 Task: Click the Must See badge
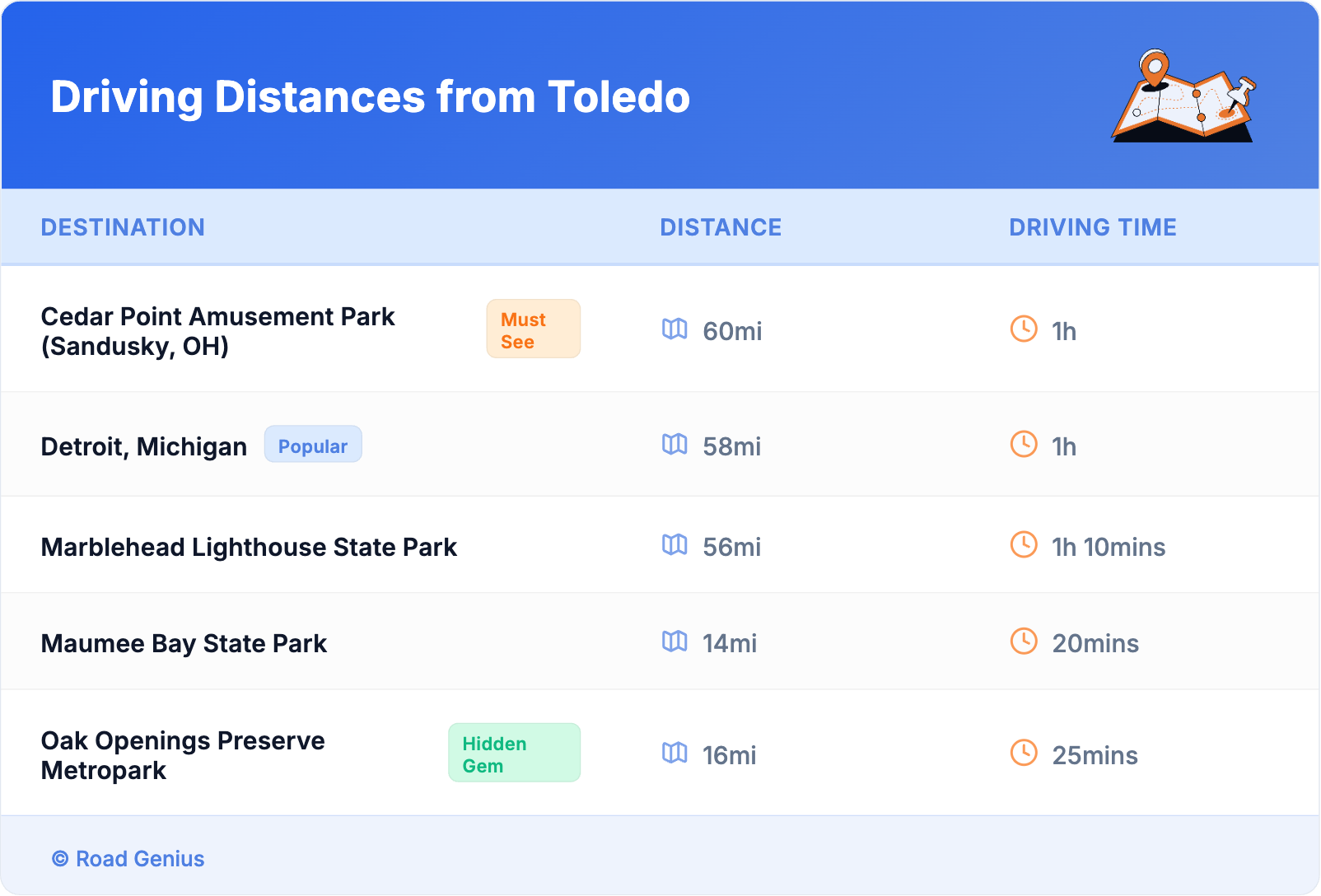(x=533, y=329)
